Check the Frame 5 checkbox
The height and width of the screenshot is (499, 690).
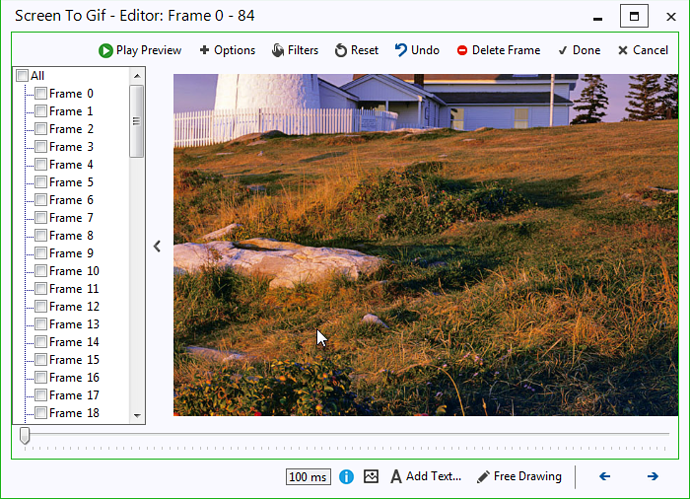(x=40, y=182)
